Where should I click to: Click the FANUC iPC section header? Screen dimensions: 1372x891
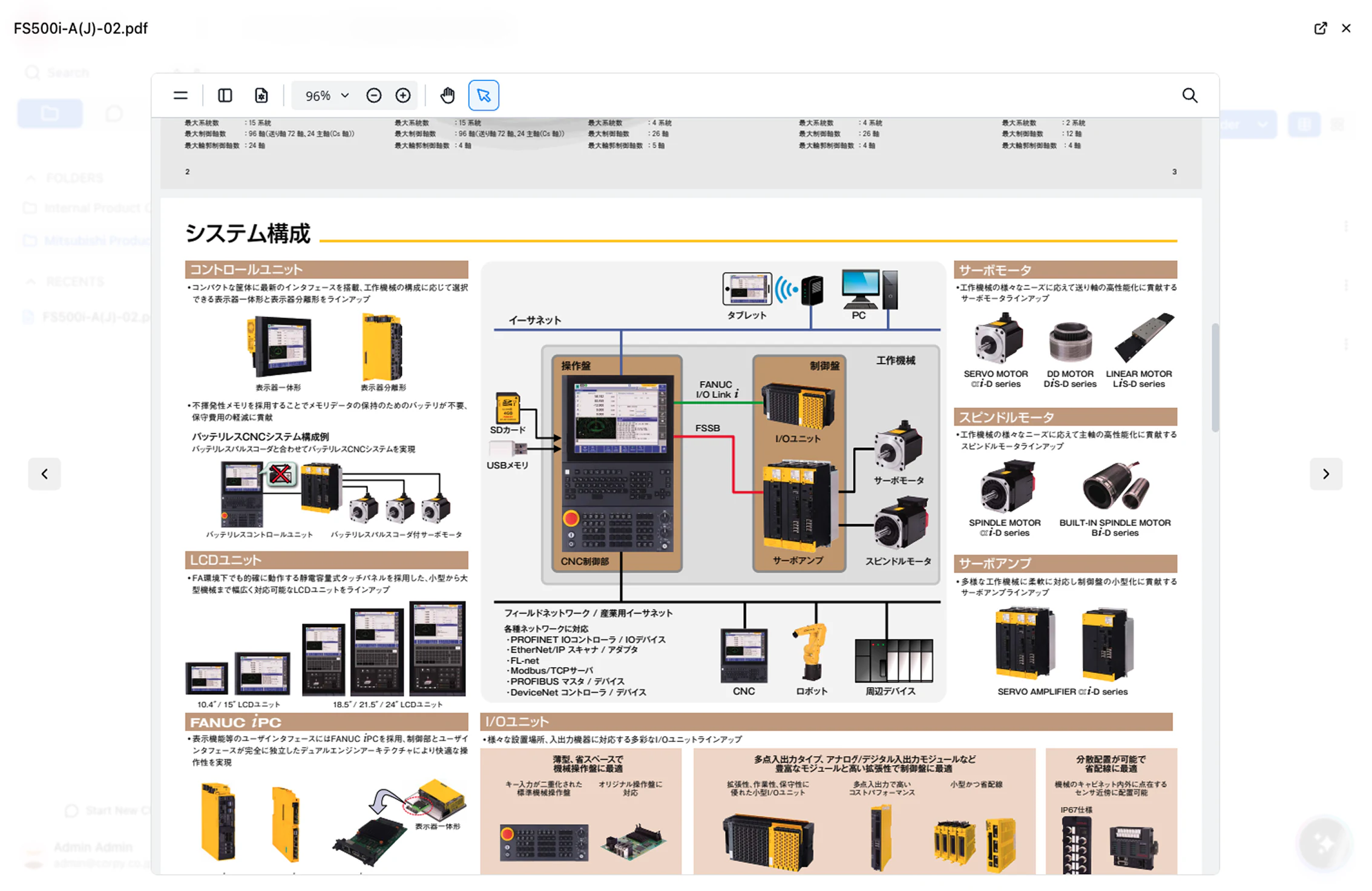click(327, 722)
